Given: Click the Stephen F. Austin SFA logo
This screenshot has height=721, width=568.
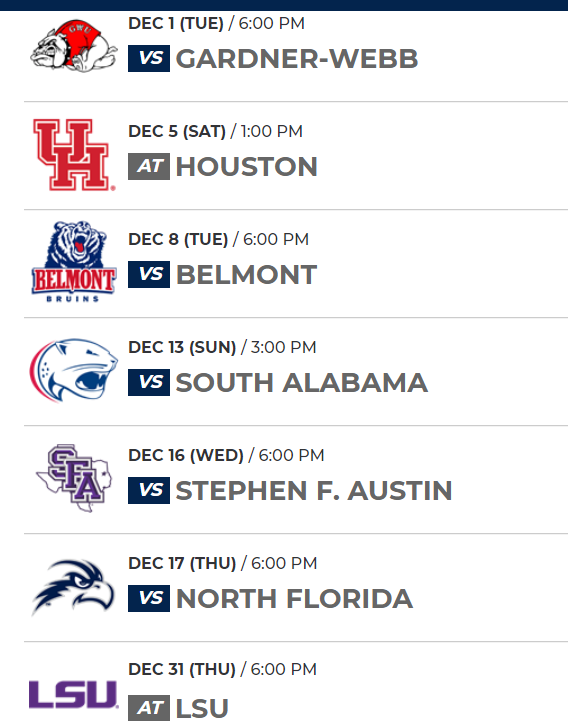Looking at the screenshot, I should tap(74, 478).
